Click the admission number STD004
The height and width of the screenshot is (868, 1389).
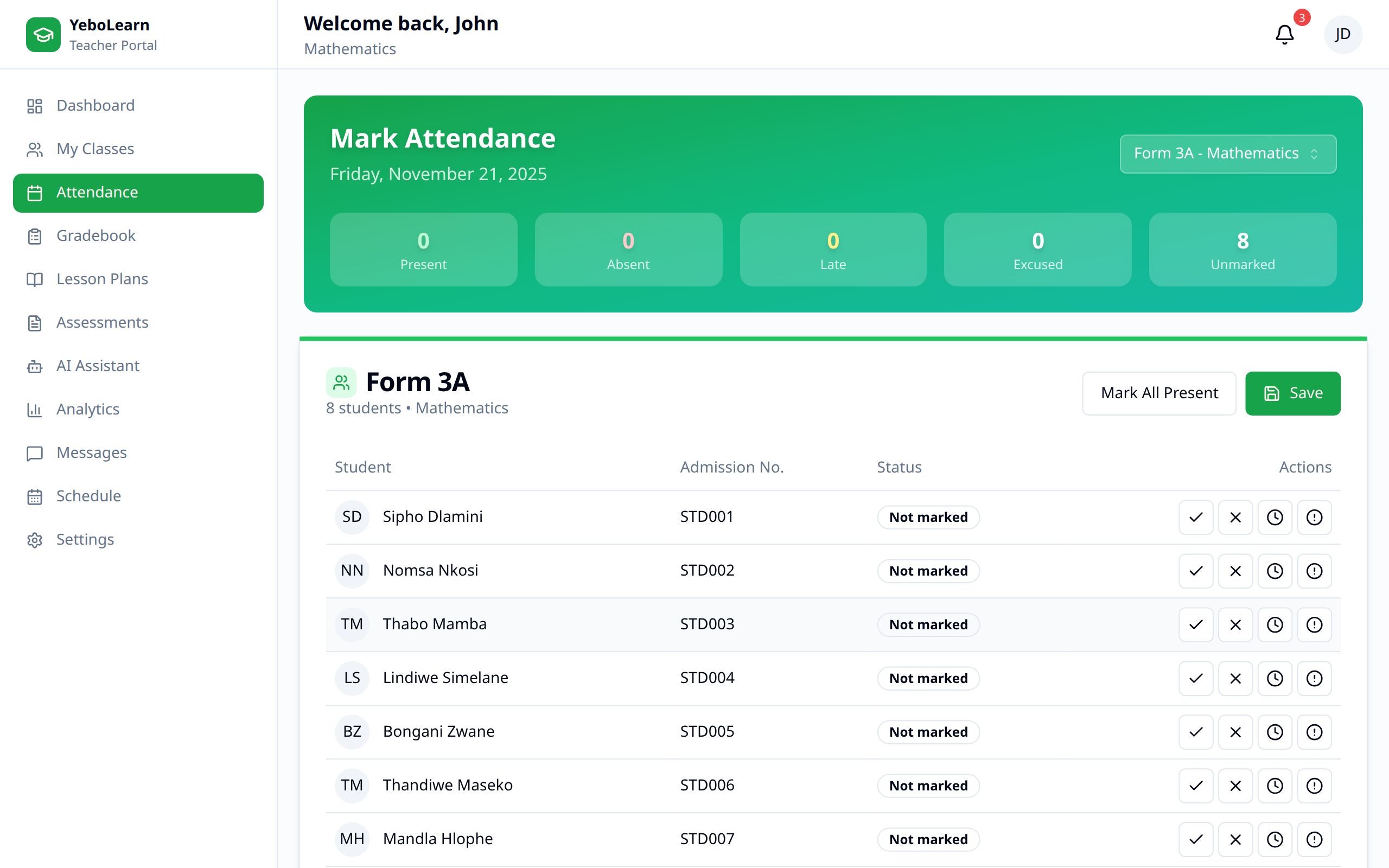coord(707,678)
